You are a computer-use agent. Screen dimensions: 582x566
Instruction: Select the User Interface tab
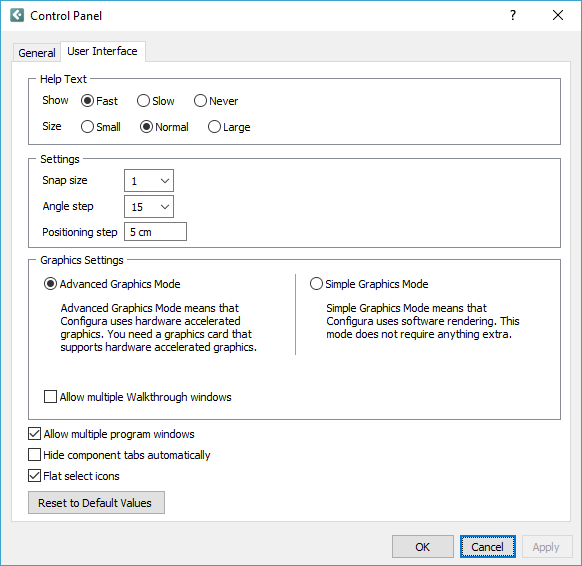102,51
